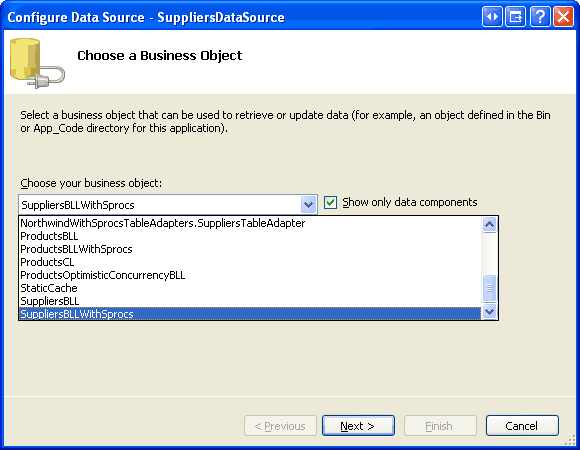
Task: Click the data source cylinder plug icon
Action: point(37,63)
